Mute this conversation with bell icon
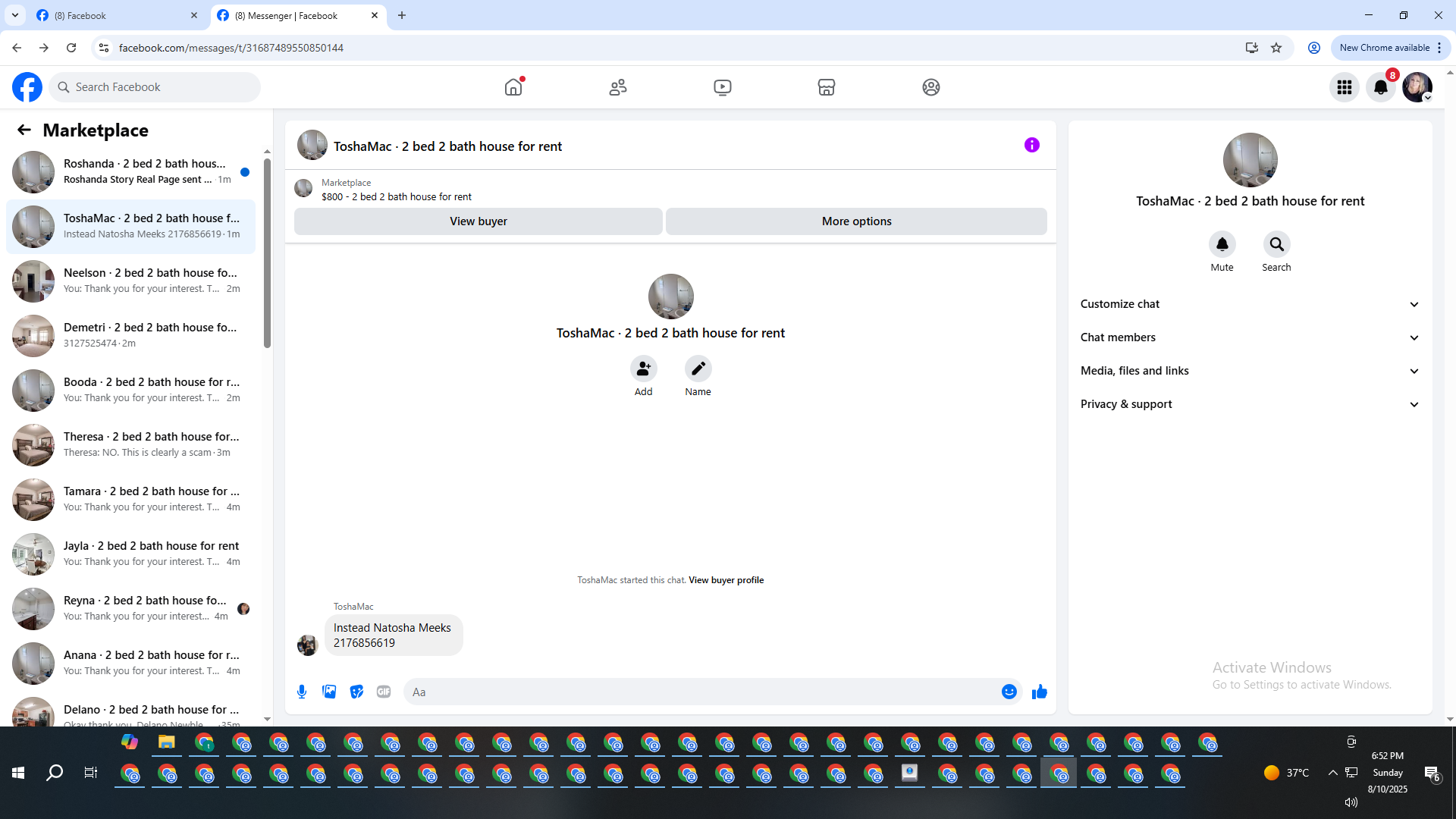This screenshot has height=819, width=1456. 1222,244
